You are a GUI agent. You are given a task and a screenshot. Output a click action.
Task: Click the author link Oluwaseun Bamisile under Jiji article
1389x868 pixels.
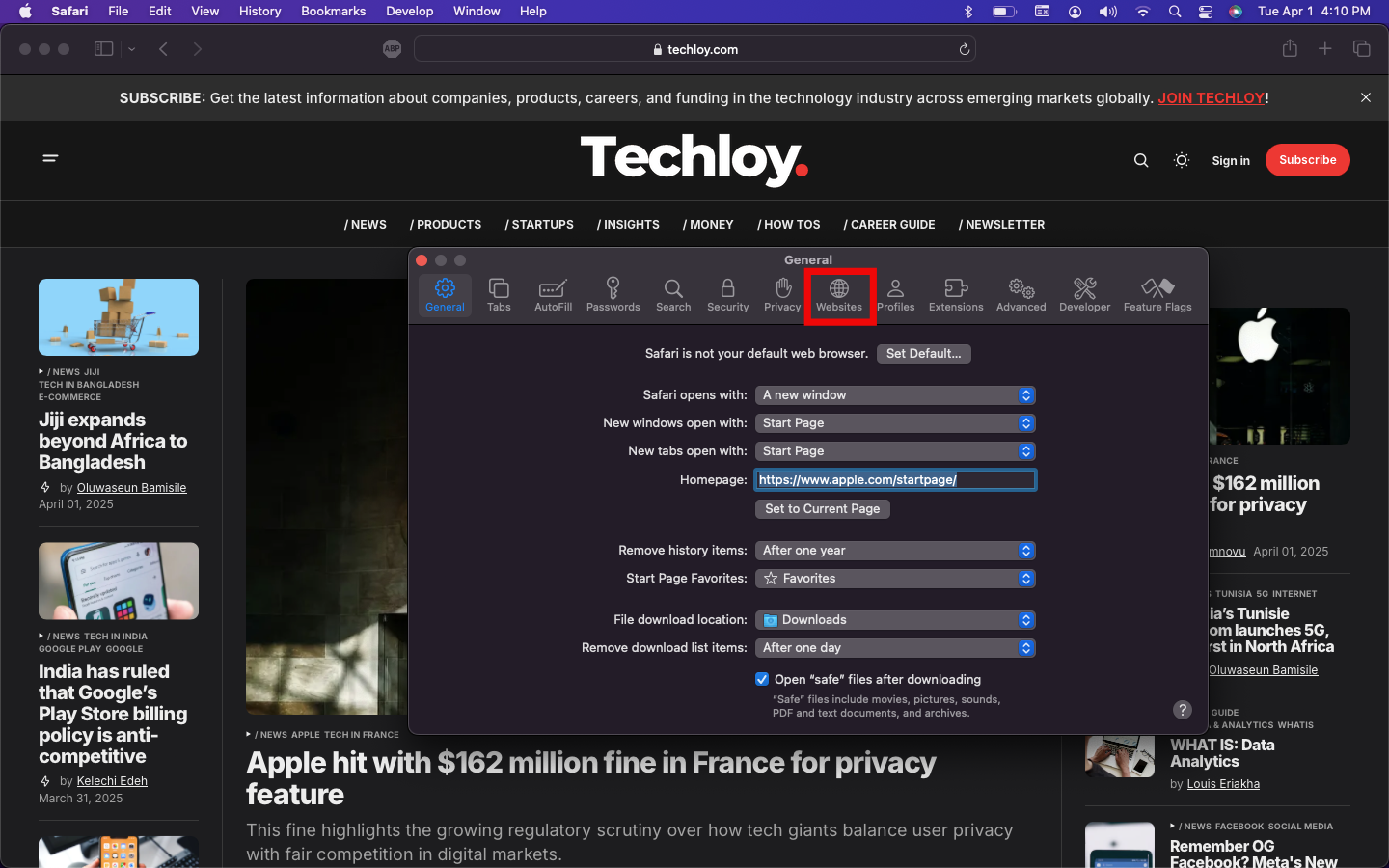131,488
